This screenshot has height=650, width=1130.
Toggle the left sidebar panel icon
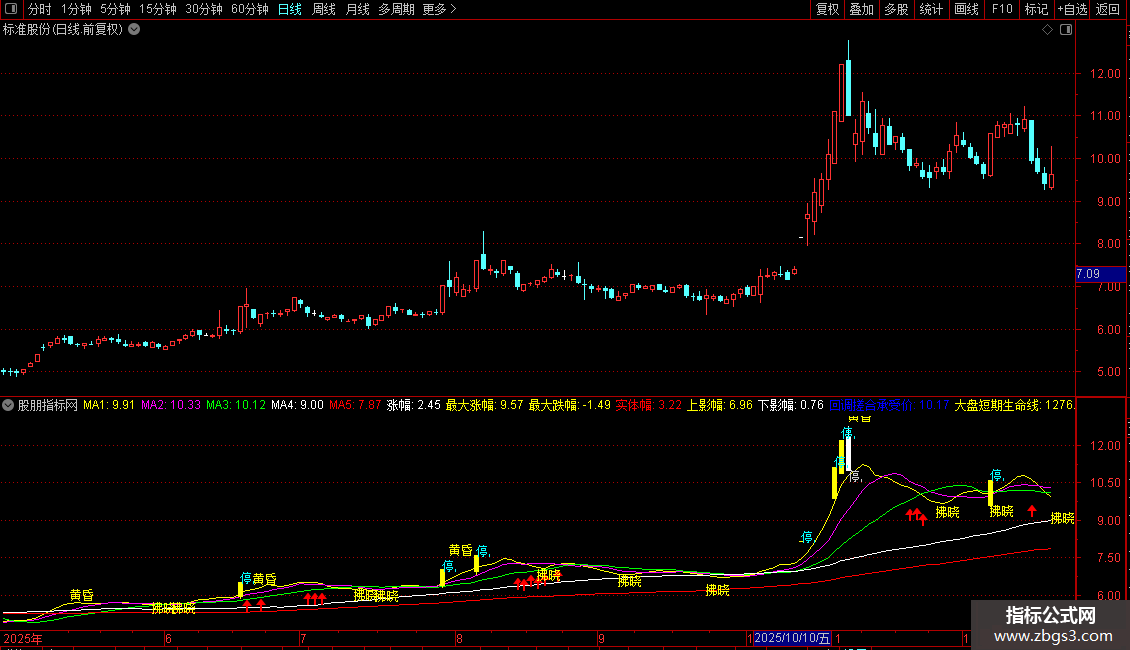click(x=11, y=9)
